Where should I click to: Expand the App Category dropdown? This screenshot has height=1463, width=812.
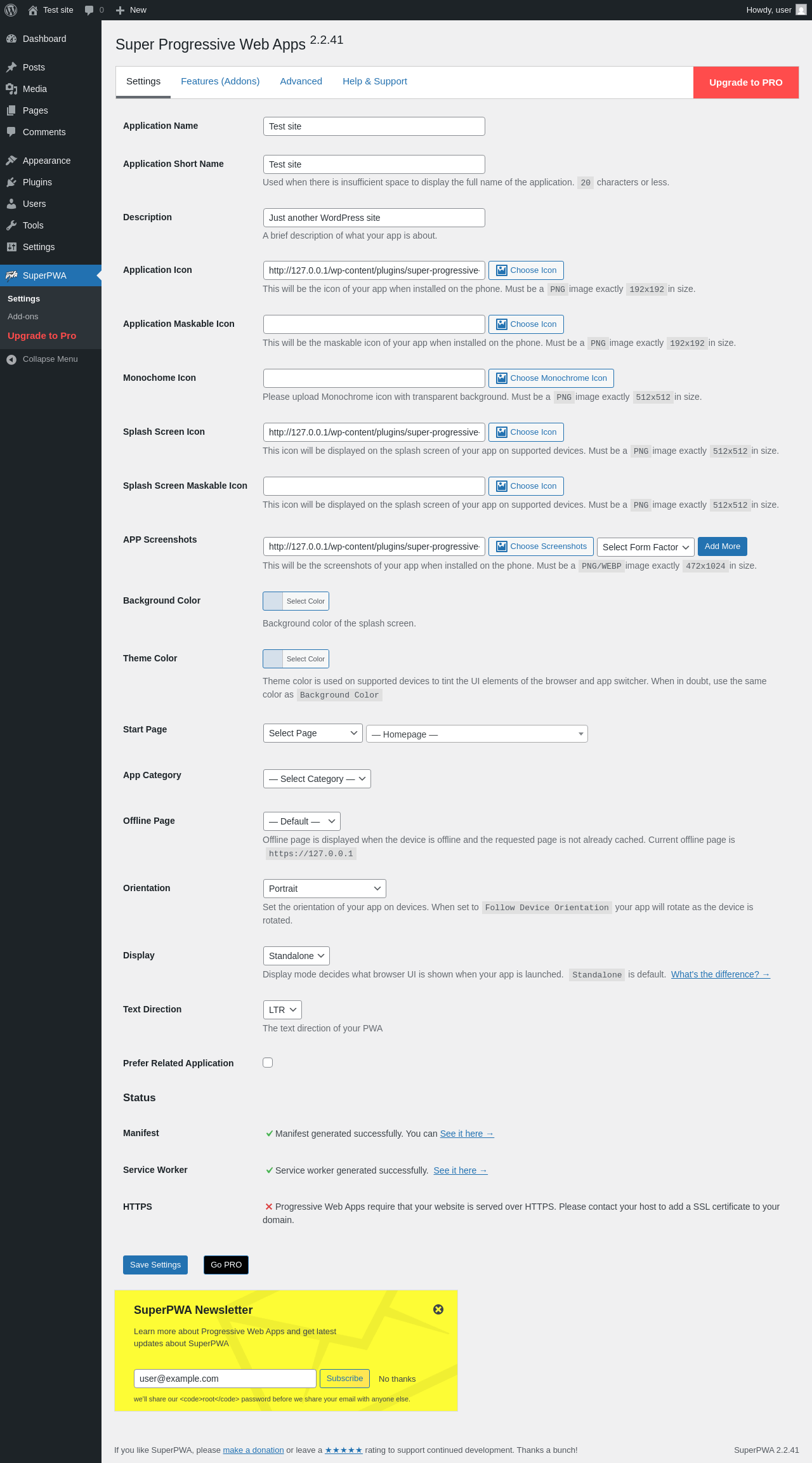click(x=317, y=779)
